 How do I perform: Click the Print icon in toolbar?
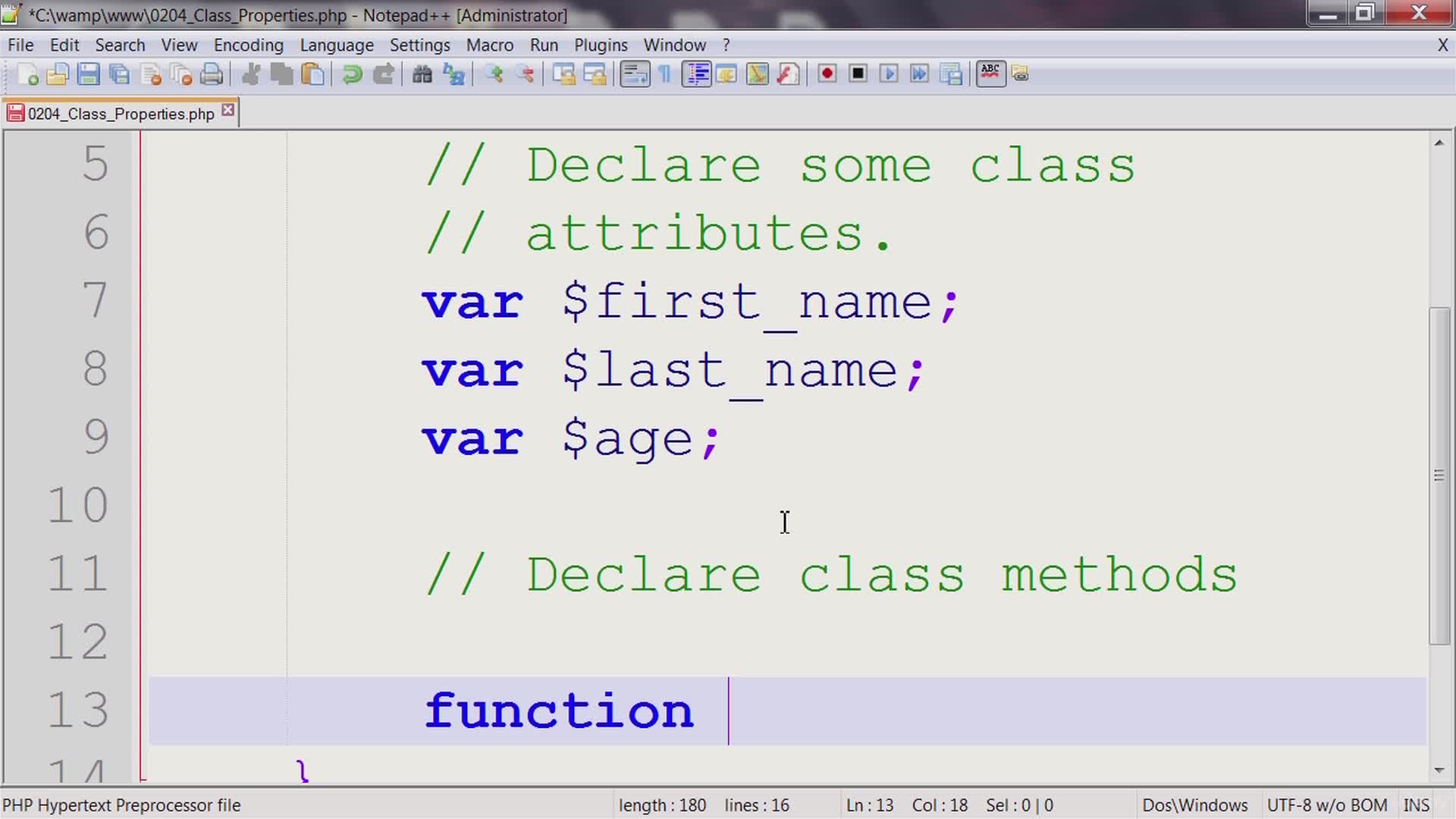212,74
